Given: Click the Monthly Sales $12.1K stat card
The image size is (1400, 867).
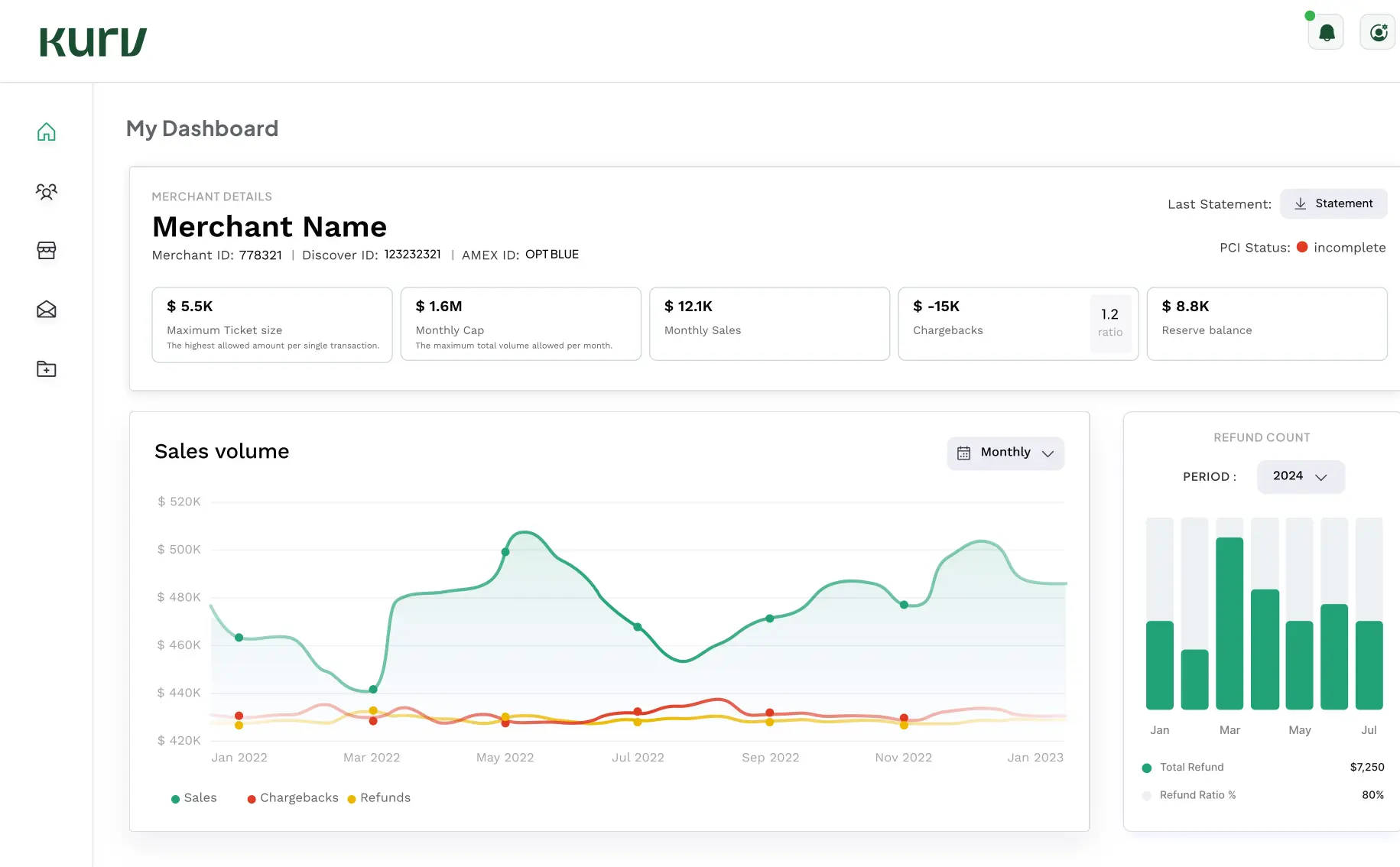Looking at the screenshot, I should [x=768, y=323].
